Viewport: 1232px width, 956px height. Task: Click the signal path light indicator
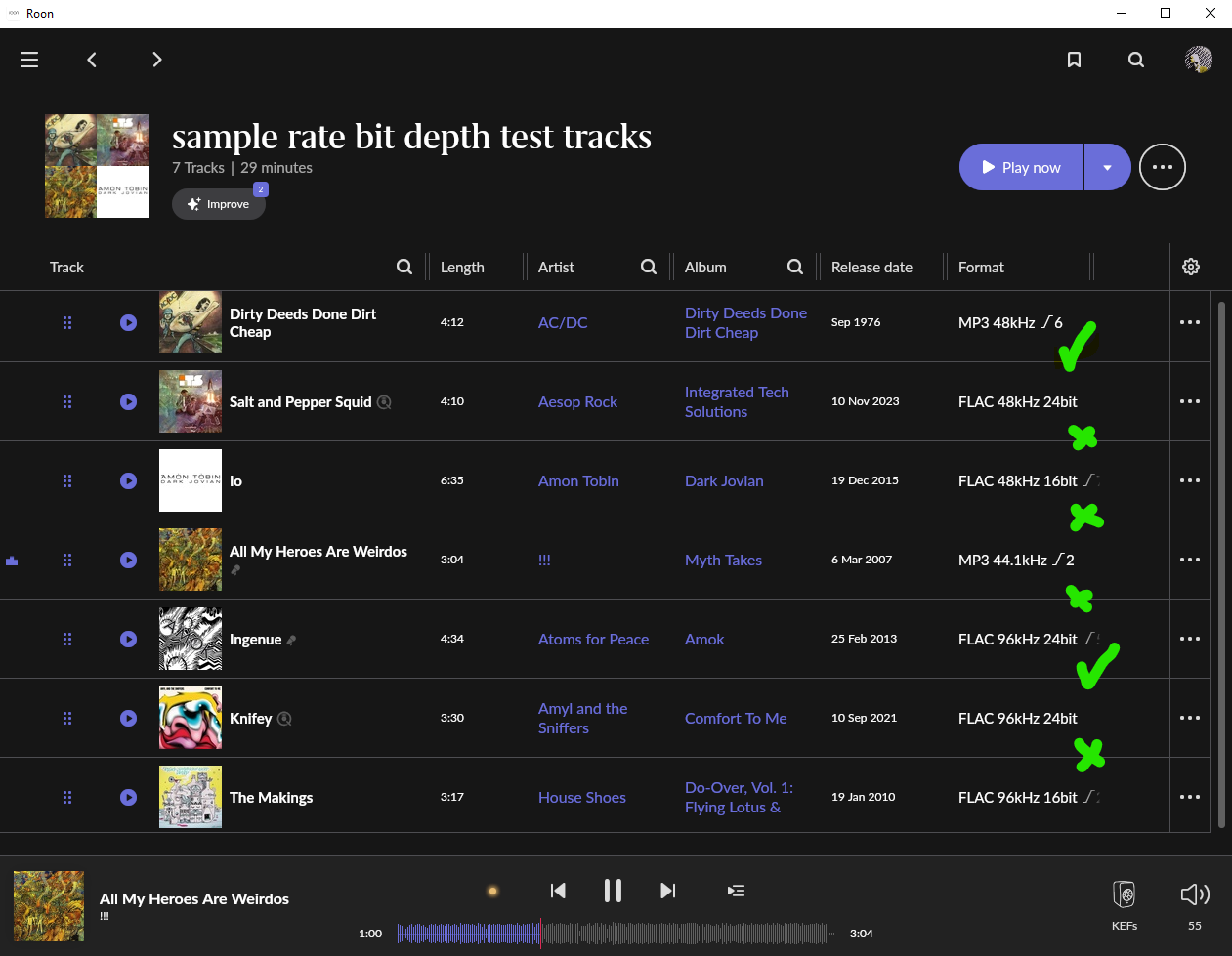[x=492, y=891]
